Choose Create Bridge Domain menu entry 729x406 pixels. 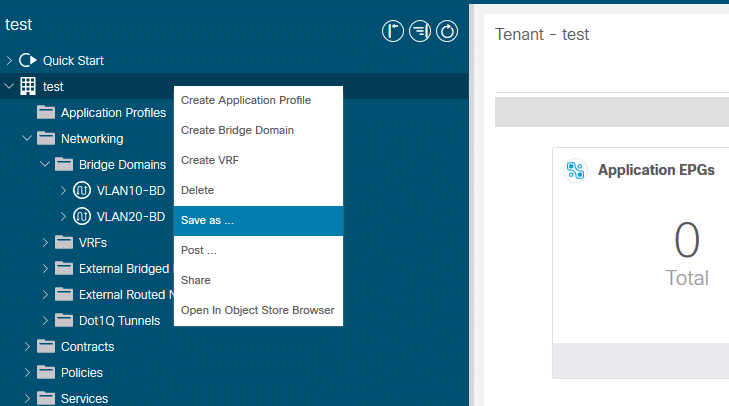[x=258, y=130]
